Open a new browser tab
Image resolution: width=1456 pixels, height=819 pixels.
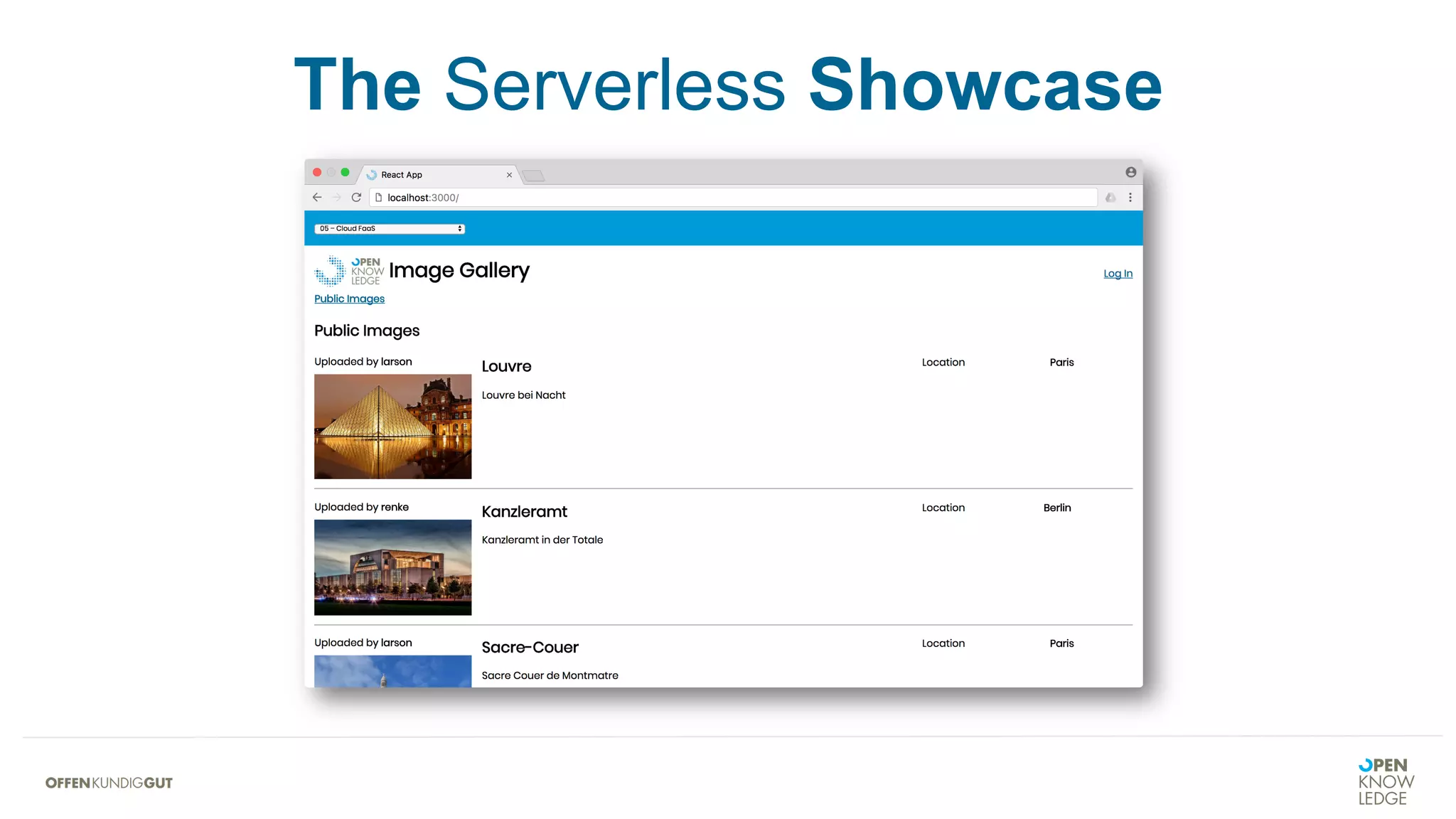pyautogui.click(x=533, y=176)
